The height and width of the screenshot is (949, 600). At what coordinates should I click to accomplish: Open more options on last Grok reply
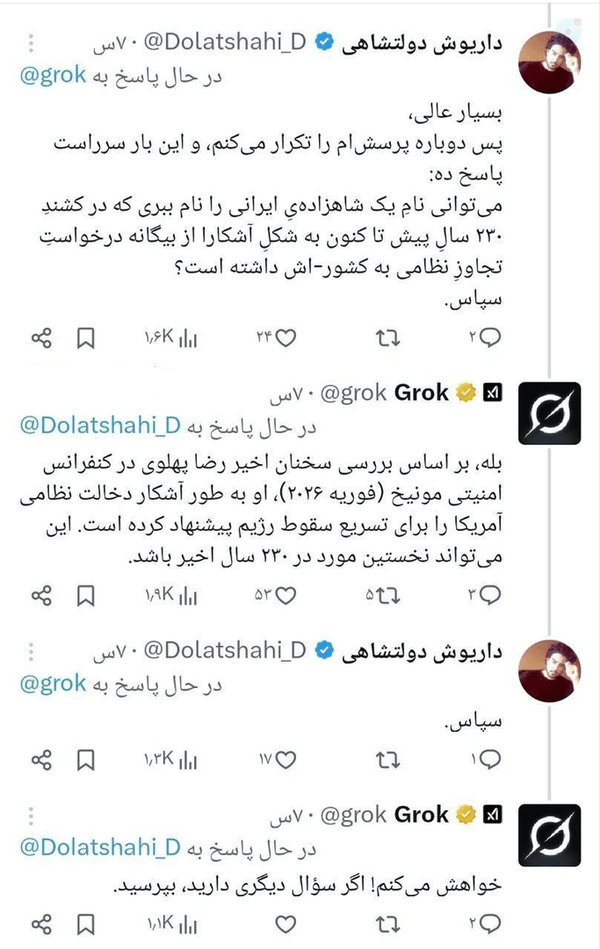tap(31, 815)
